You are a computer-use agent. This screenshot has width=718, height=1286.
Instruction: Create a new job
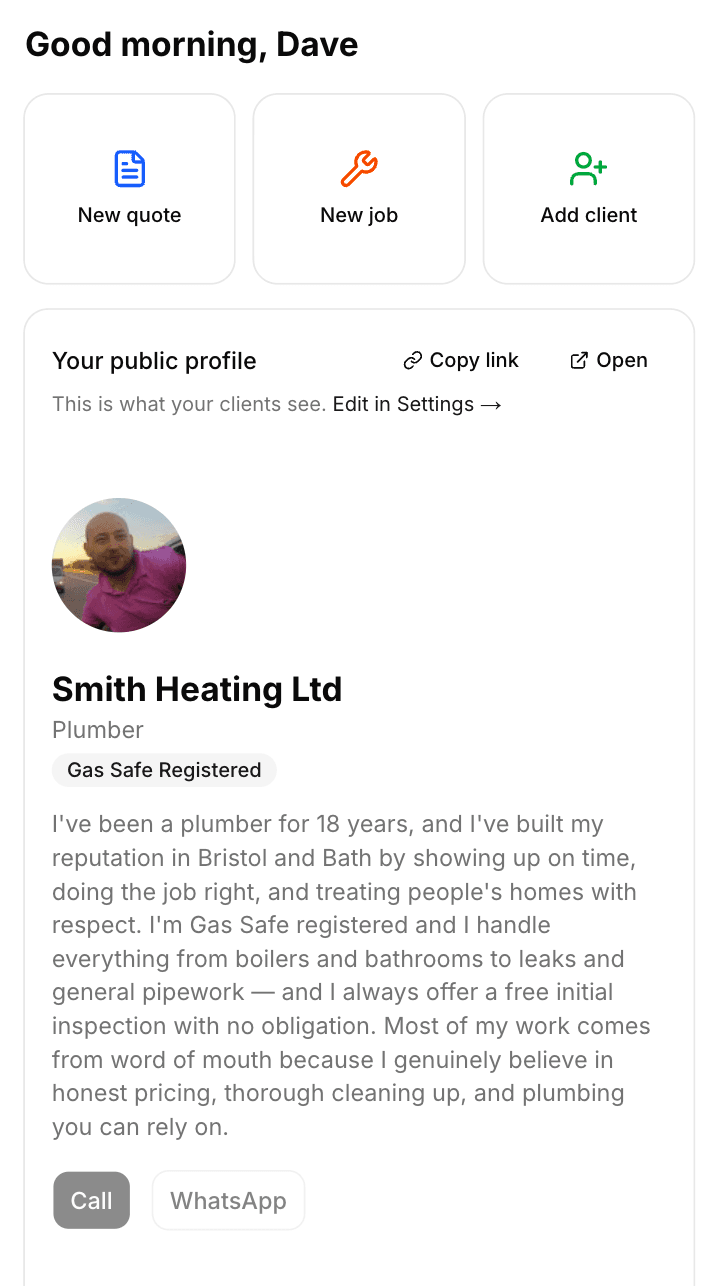pyautogui.click(x=358, y=188)
